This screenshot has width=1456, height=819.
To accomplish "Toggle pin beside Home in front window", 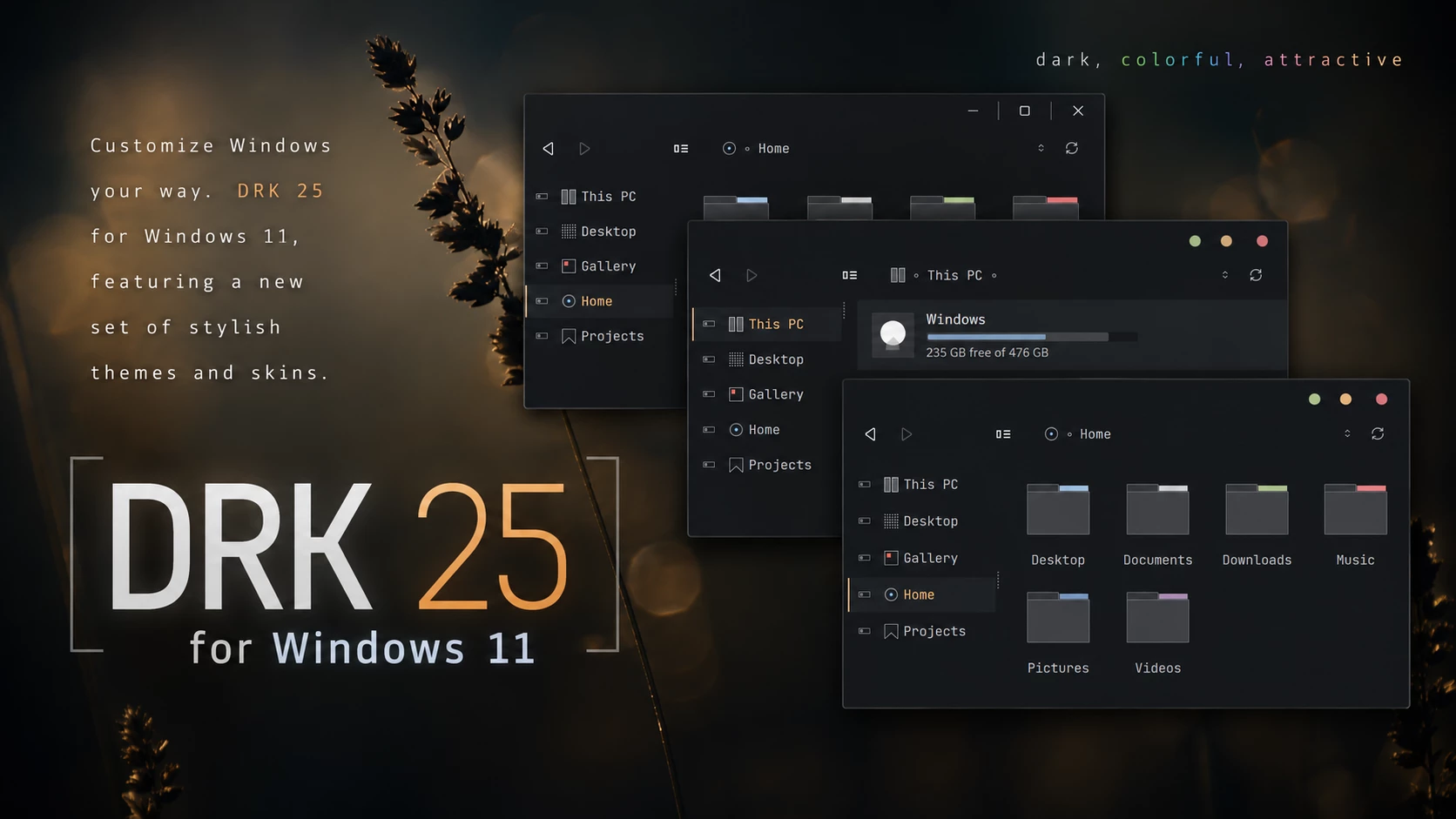I will tap(864, 594).
